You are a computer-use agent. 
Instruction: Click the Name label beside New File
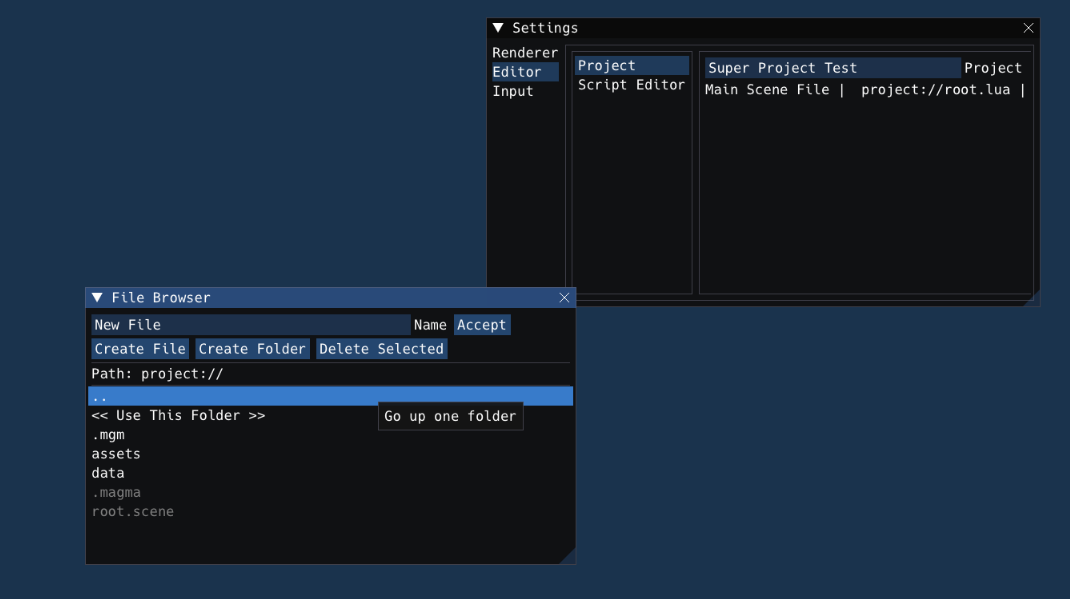pyautogui.click(x=430, y=325)
